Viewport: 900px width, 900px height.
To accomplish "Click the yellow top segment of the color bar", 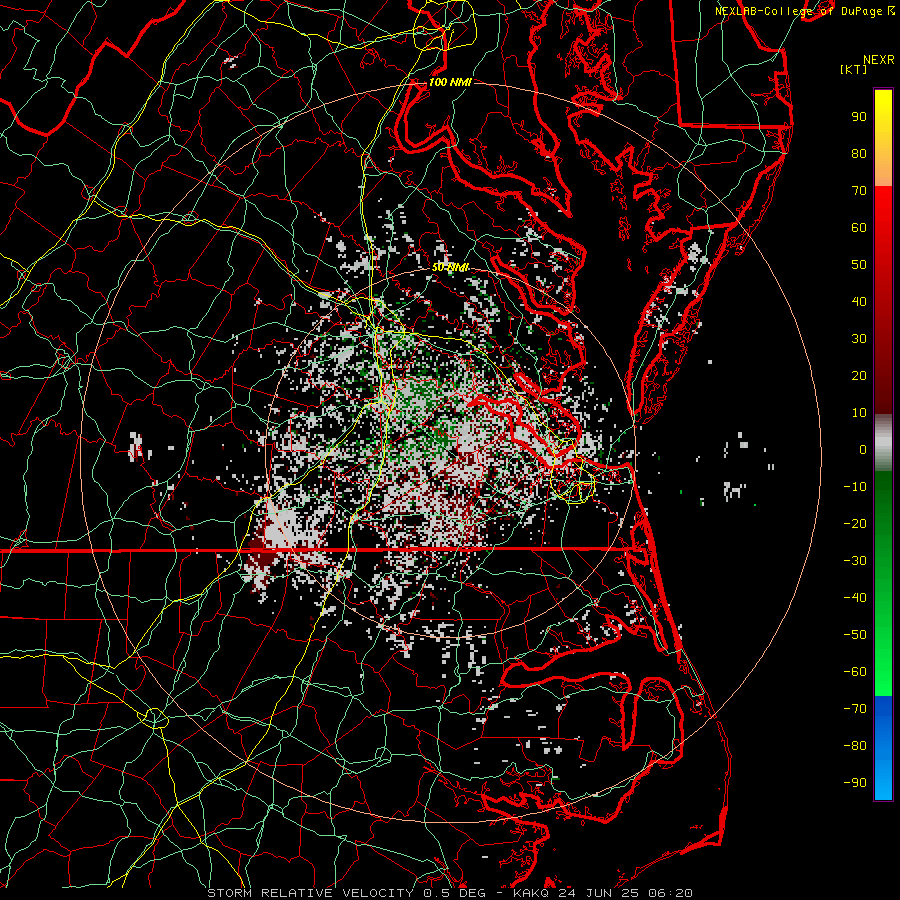I will (883, 138).
